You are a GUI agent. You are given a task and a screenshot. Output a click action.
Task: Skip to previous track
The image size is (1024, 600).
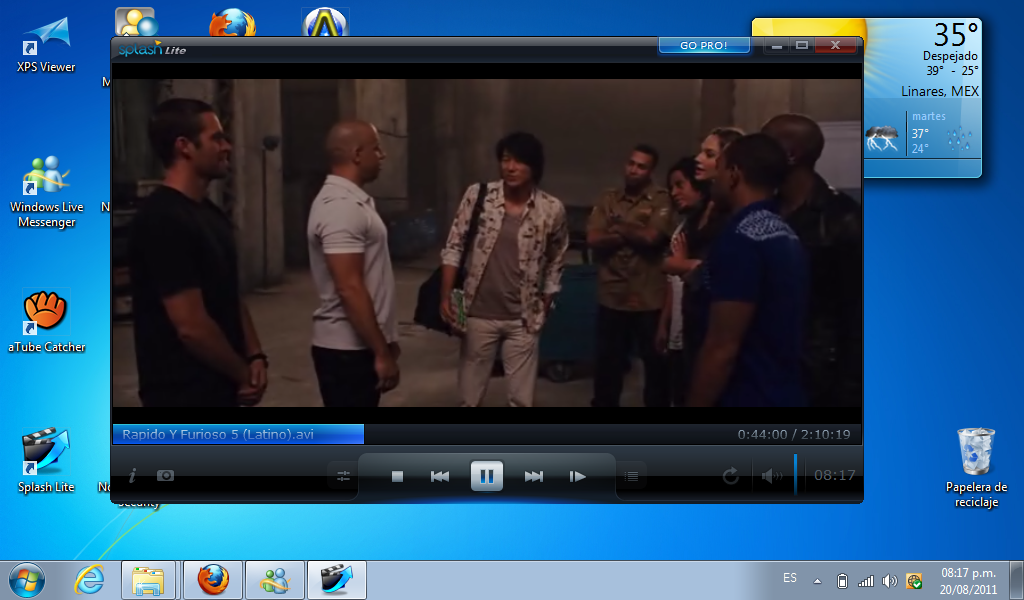click(x=440, y=477)
